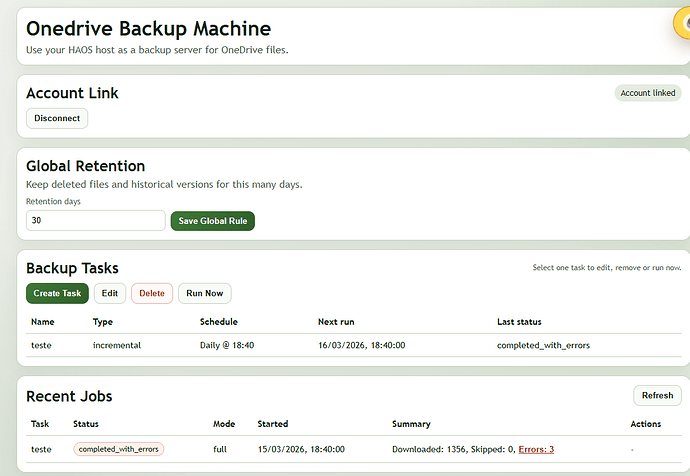Image resolution: width=690 pixels, height=476 pixels.
Task: Click the Edit task button
Action: (110, 293)
